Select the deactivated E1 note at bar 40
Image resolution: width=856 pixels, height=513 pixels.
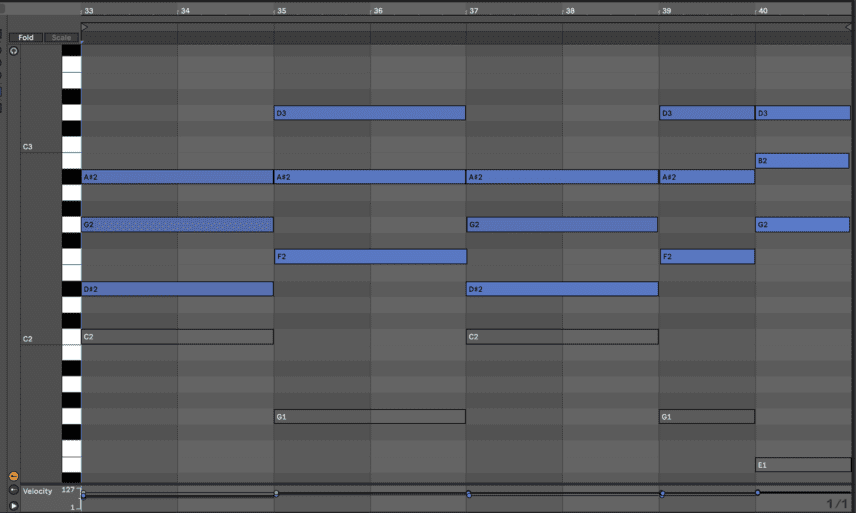(803, 465)
